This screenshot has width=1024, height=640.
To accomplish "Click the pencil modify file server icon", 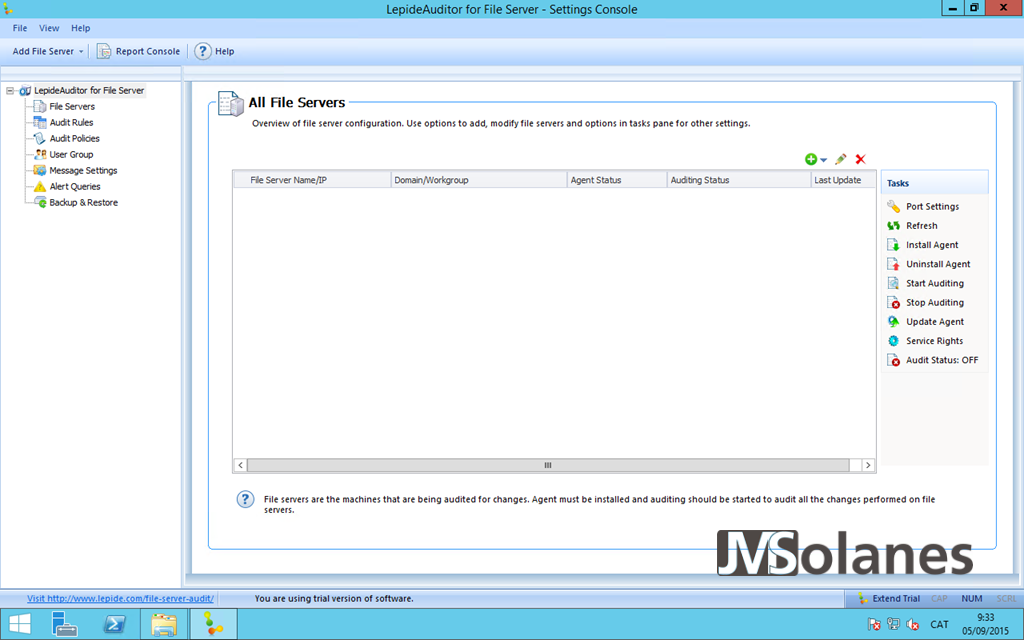I will pos(840,159).
